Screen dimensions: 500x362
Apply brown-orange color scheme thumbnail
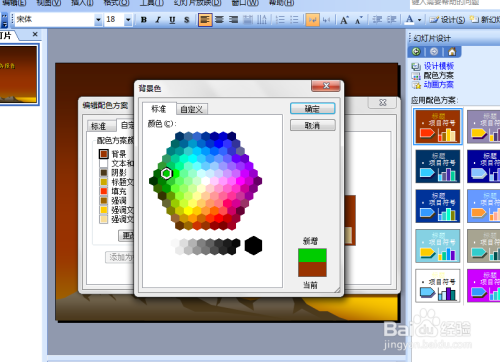tap(438, 127)
